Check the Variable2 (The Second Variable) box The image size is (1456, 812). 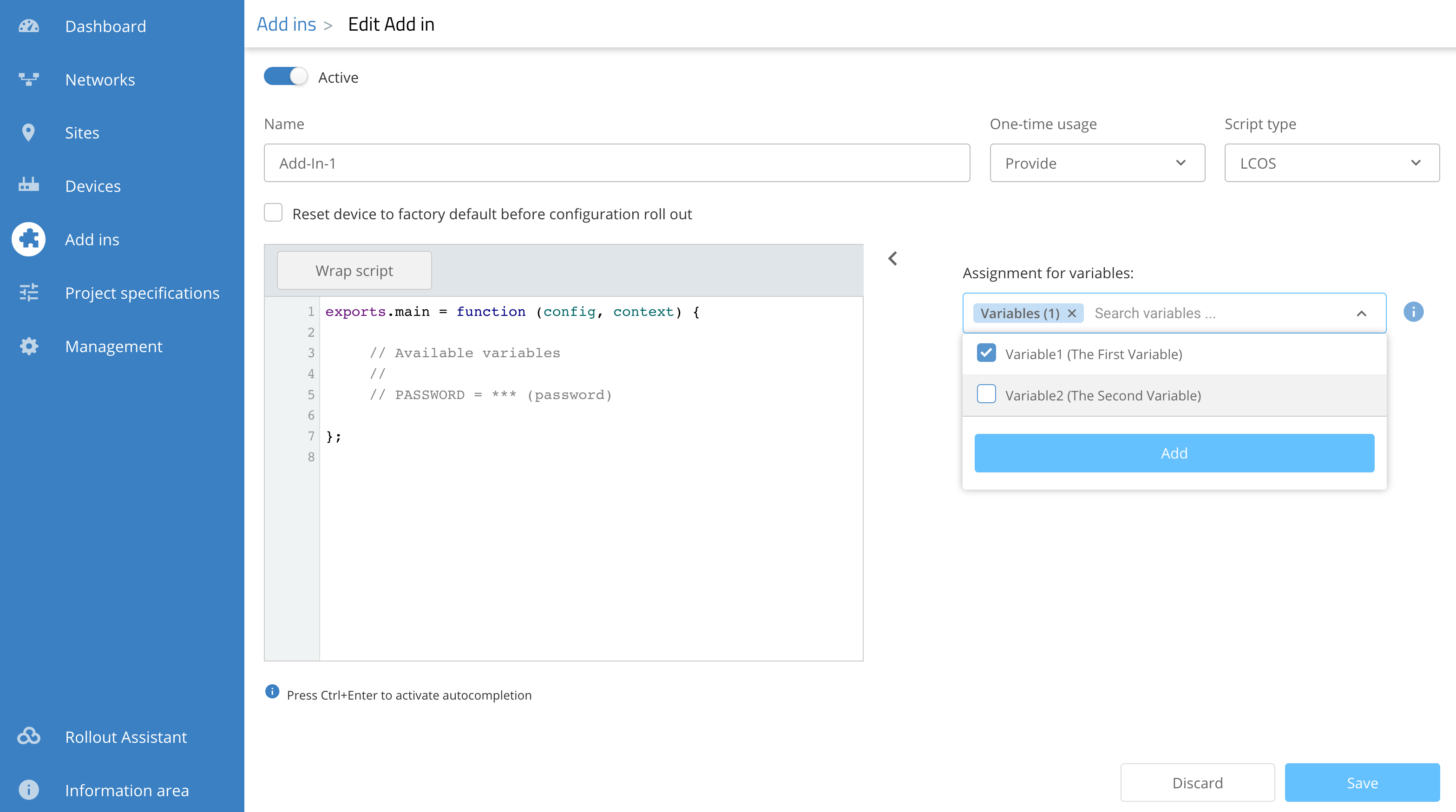coord(986,394)
